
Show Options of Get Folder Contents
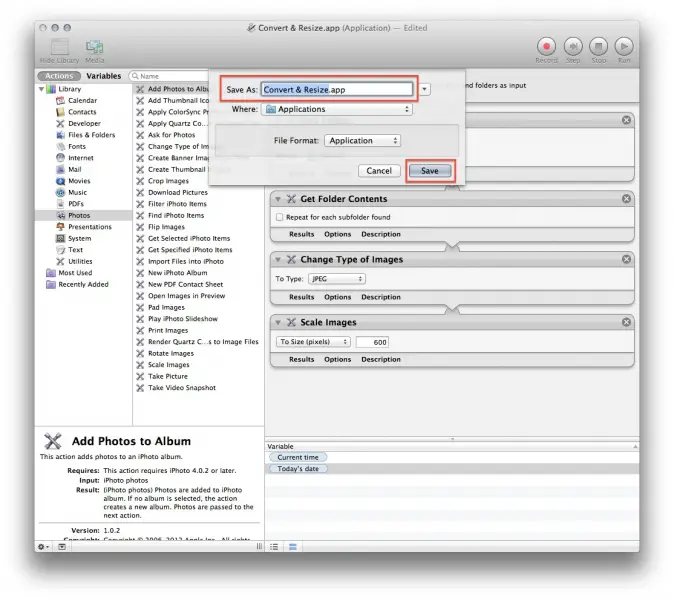[x=337, y=234]
